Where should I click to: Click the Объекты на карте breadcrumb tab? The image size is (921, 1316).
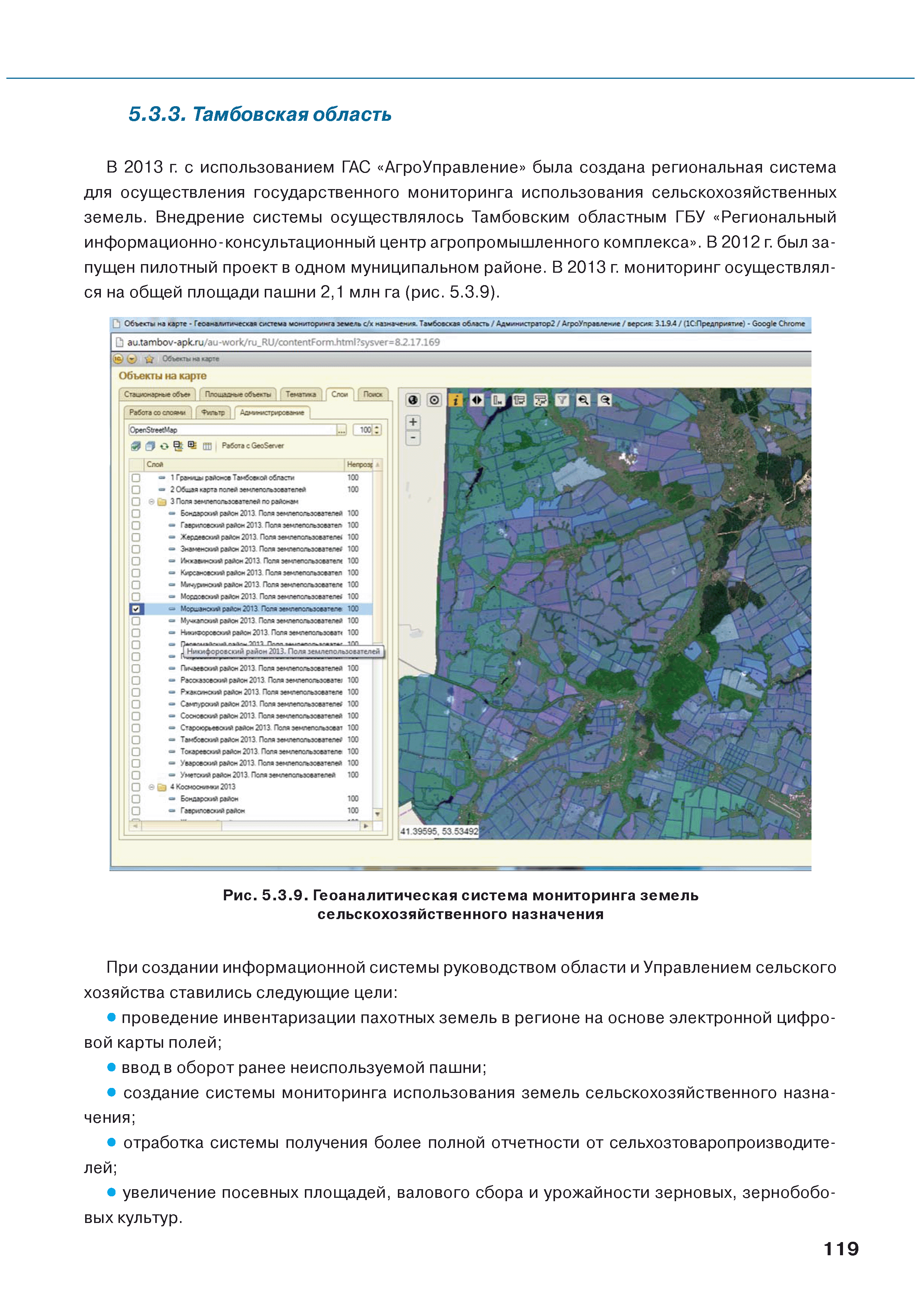point(190,359)
